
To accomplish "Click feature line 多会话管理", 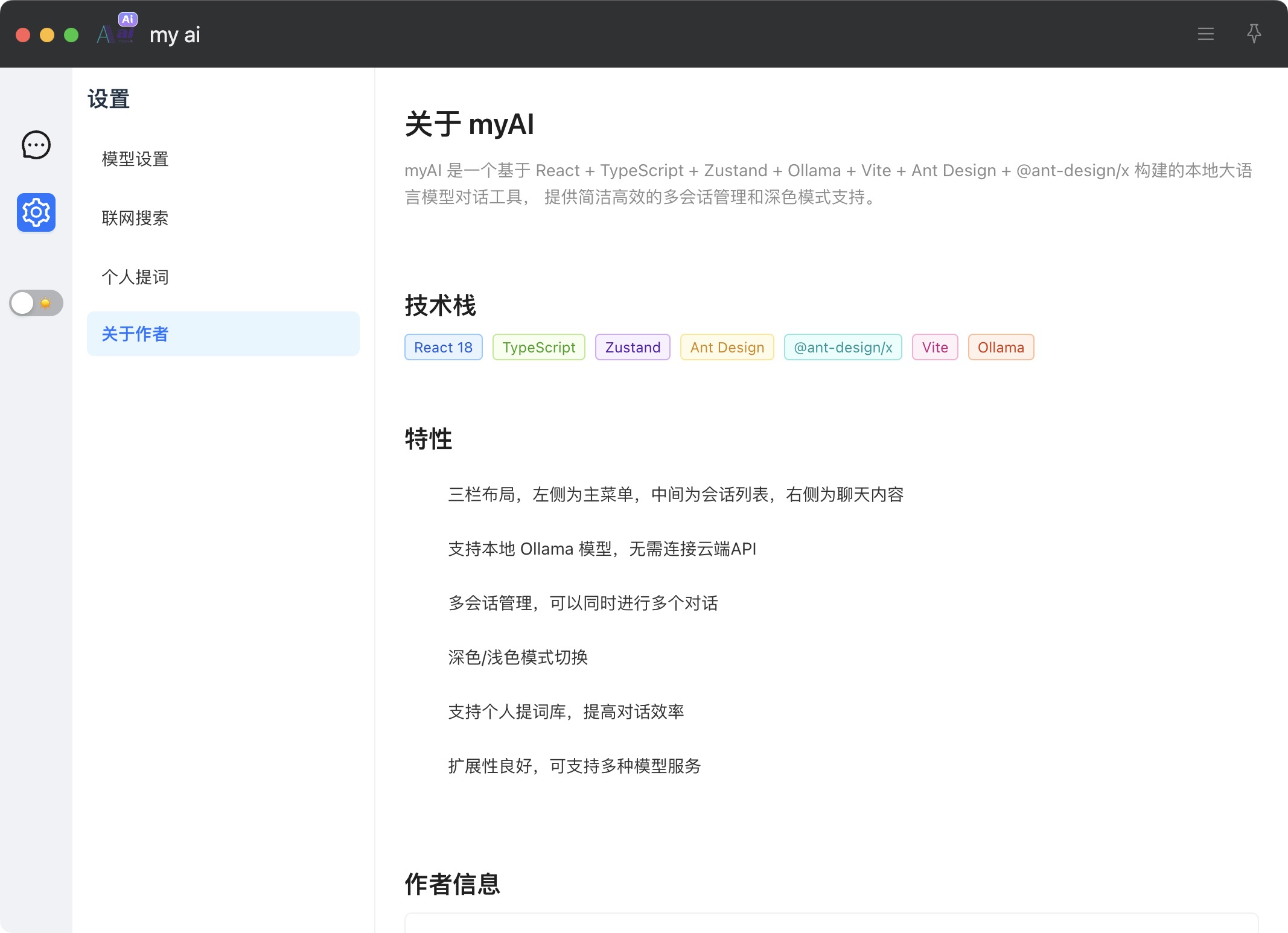I will click(583, 603).
